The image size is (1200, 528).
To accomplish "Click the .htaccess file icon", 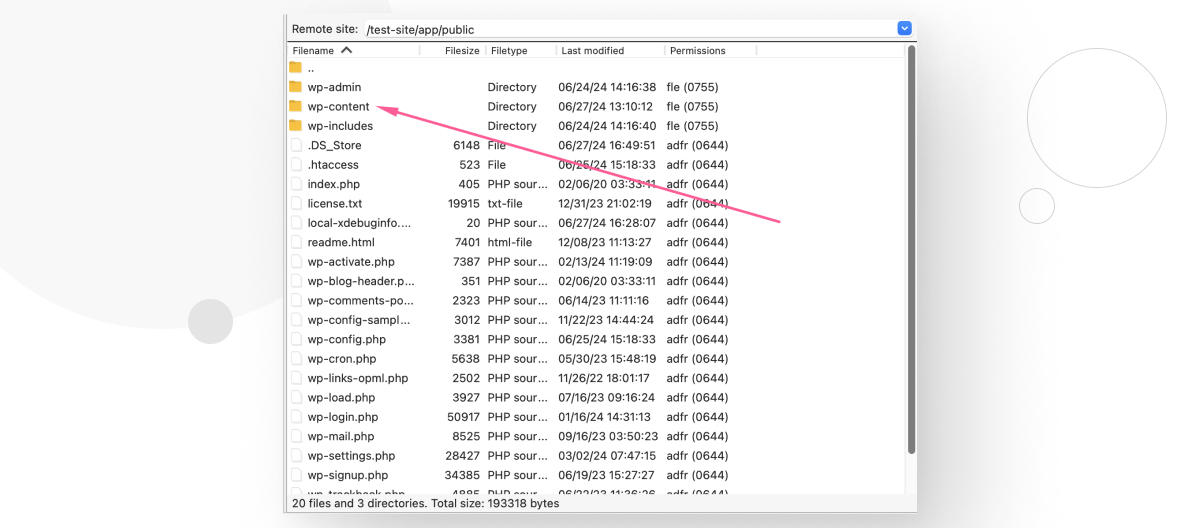I will [x=296, y=165].
